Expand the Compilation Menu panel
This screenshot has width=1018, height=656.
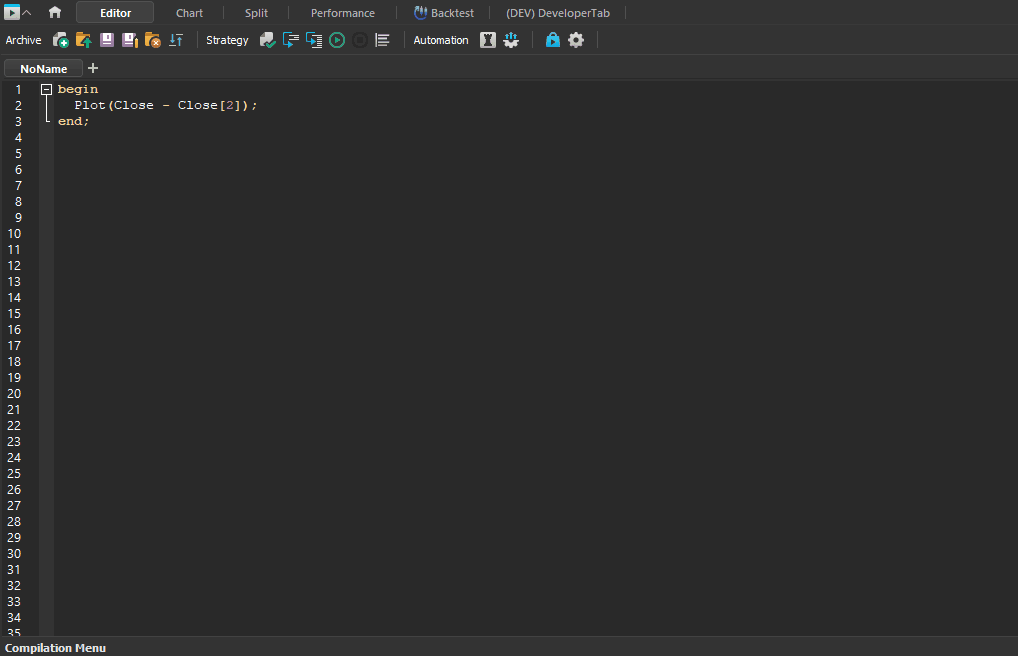(x=56, y=648)
